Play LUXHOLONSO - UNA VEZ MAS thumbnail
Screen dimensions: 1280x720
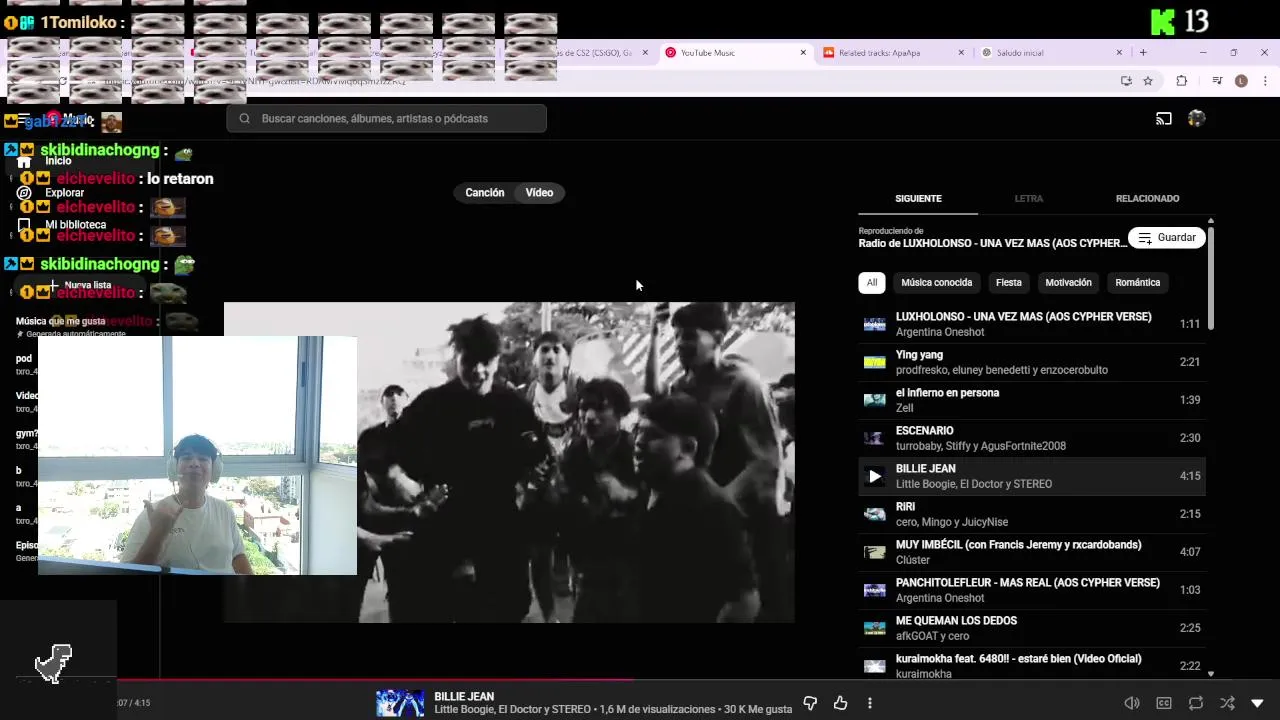(x=875, y=324)
